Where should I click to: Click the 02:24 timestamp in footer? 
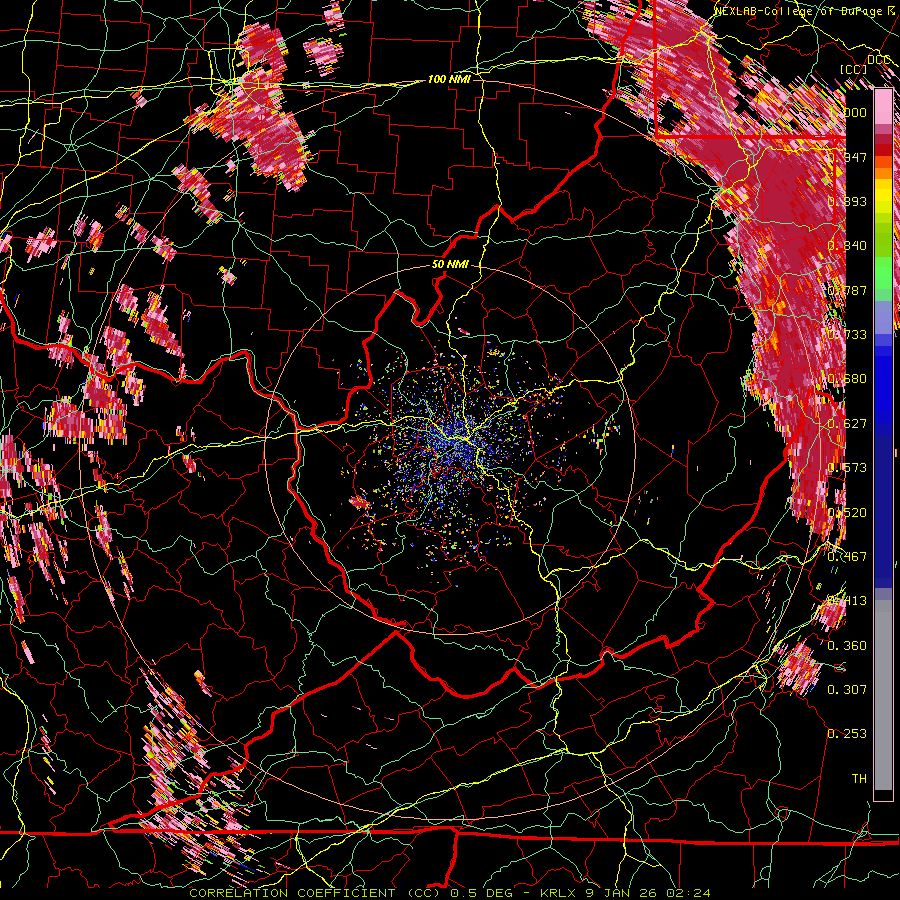[688, 893]
